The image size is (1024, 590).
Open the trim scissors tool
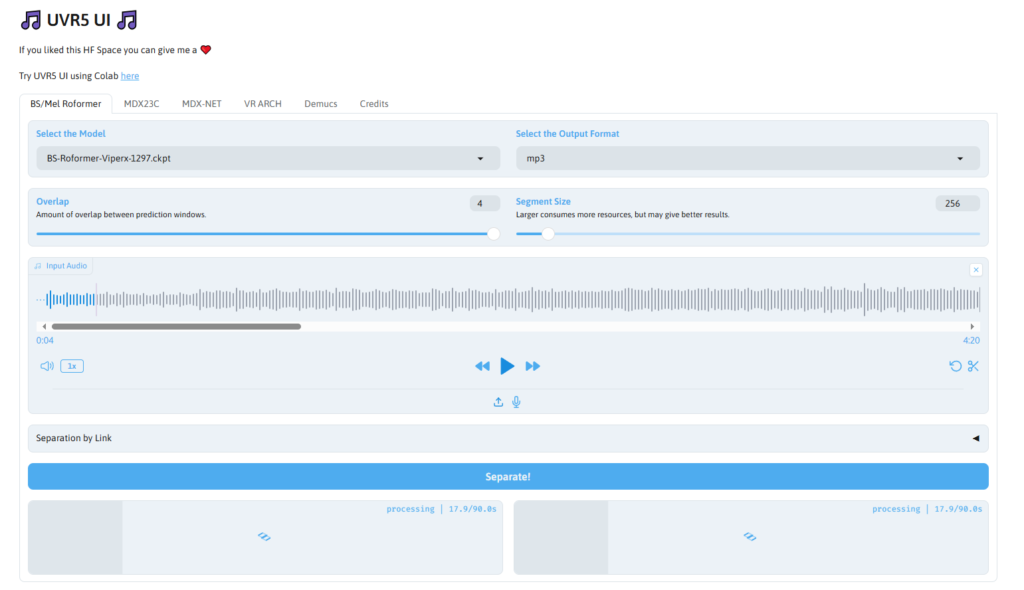(x=973, y=366)
